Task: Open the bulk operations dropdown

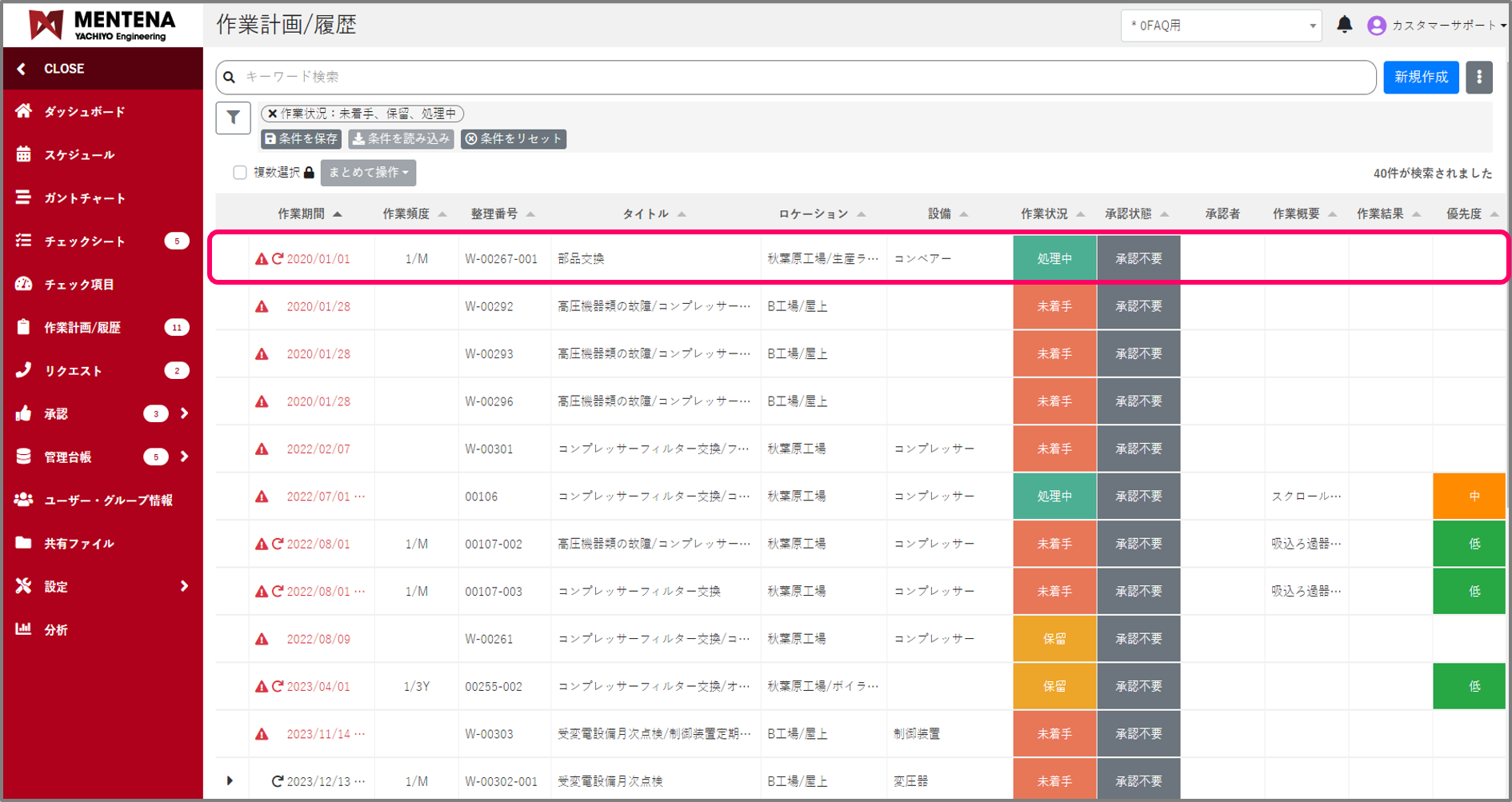Action: point(368,173)
